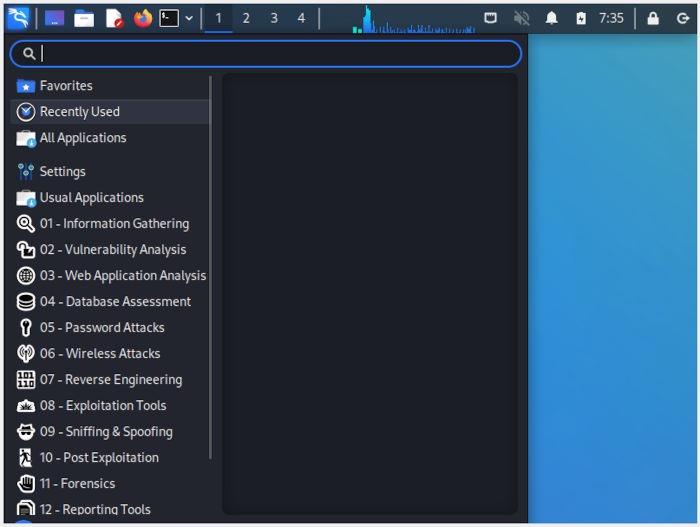The image size is (700, 527).
Task: Open the network connection tray icon
Action: [x=490, y=18]
